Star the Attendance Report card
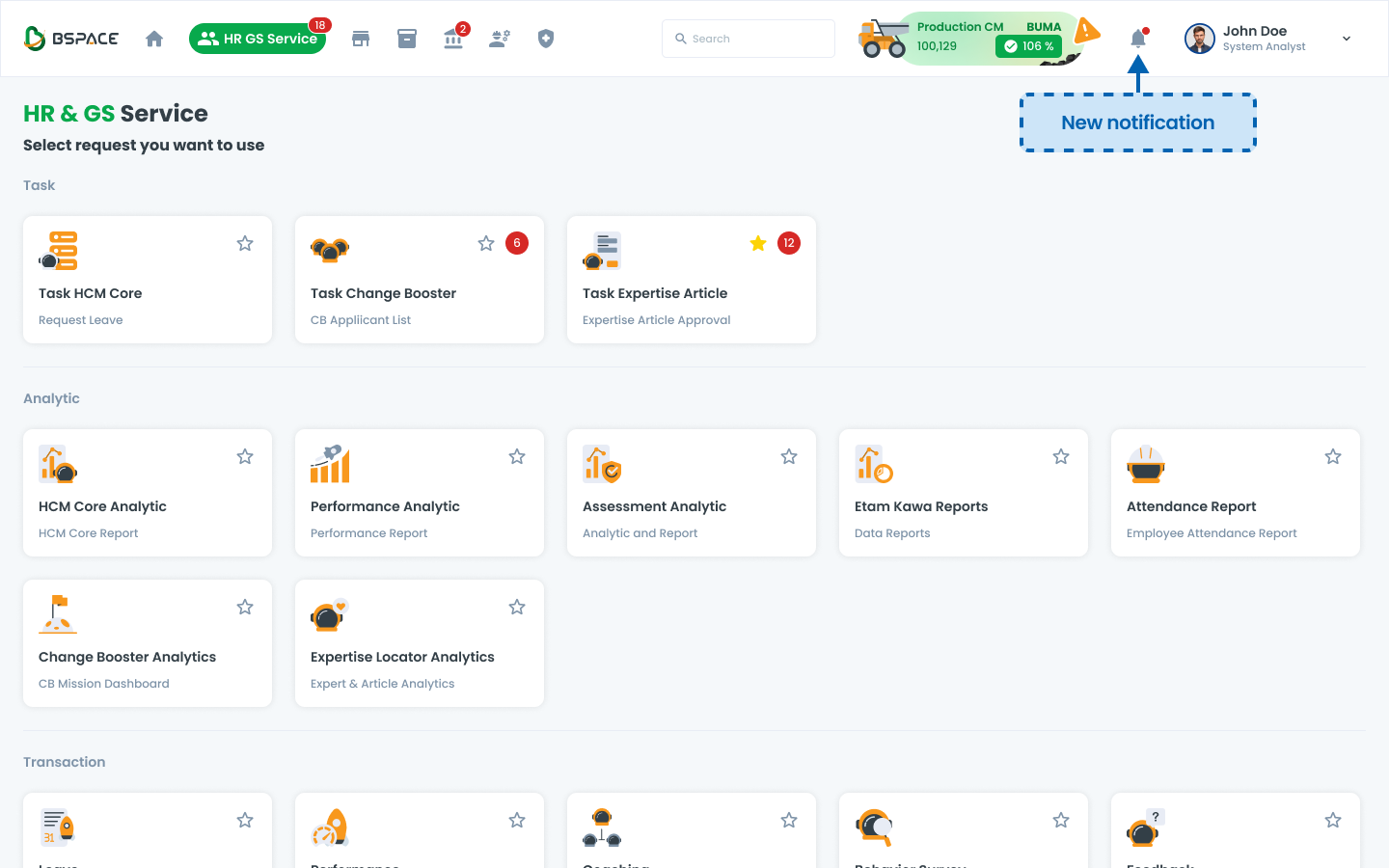The image size is (1389, 868). [x=1333, y=456]
